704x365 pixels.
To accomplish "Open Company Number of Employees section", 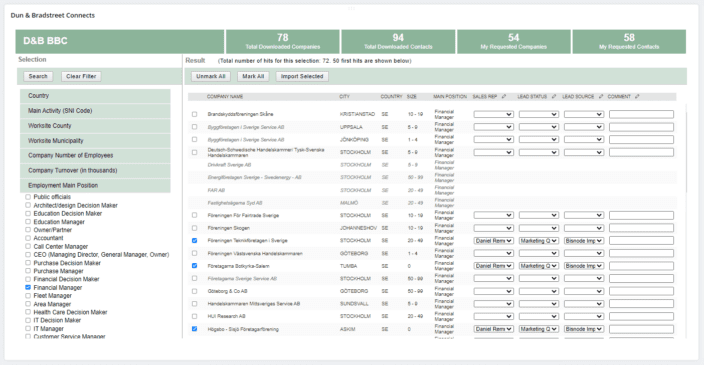I will pyautogui.click(x=95, y=155).
